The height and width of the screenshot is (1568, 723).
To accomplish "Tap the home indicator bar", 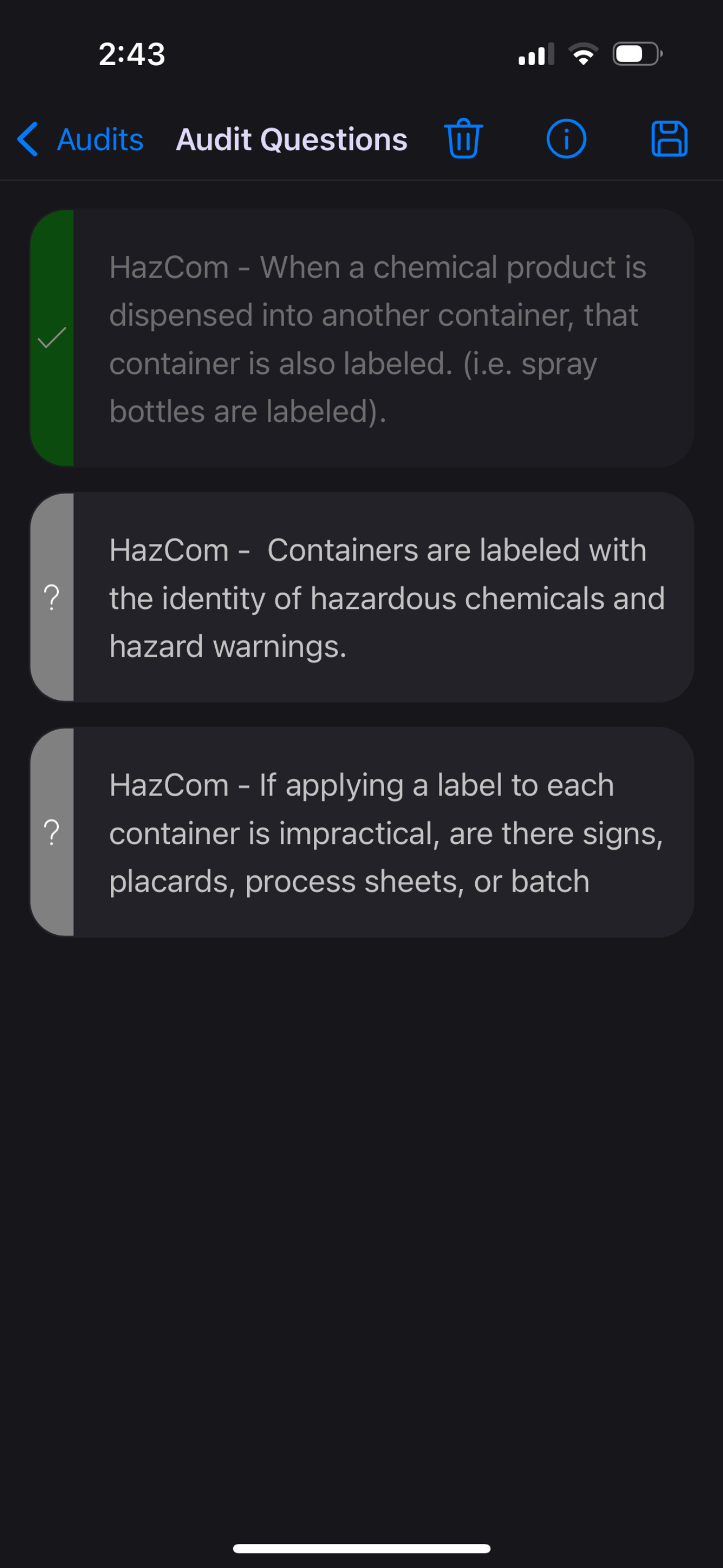I will (361, 1548).
